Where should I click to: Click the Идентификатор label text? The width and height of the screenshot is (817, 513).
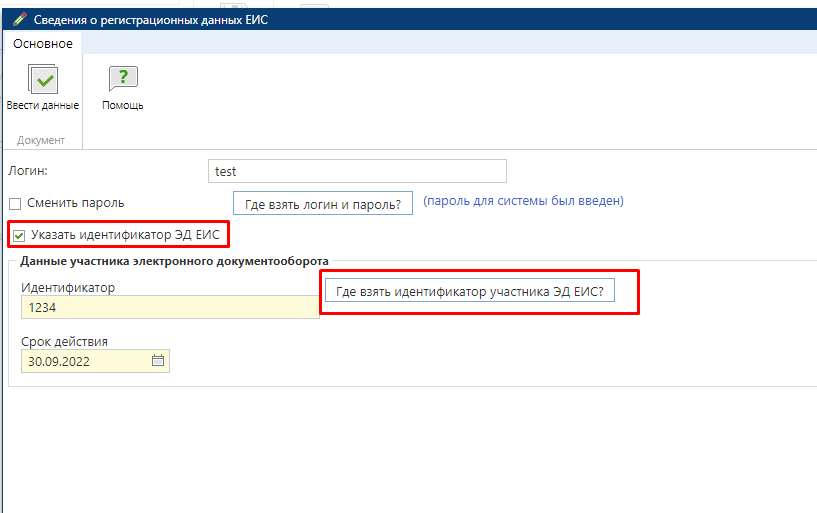(68, 288)
